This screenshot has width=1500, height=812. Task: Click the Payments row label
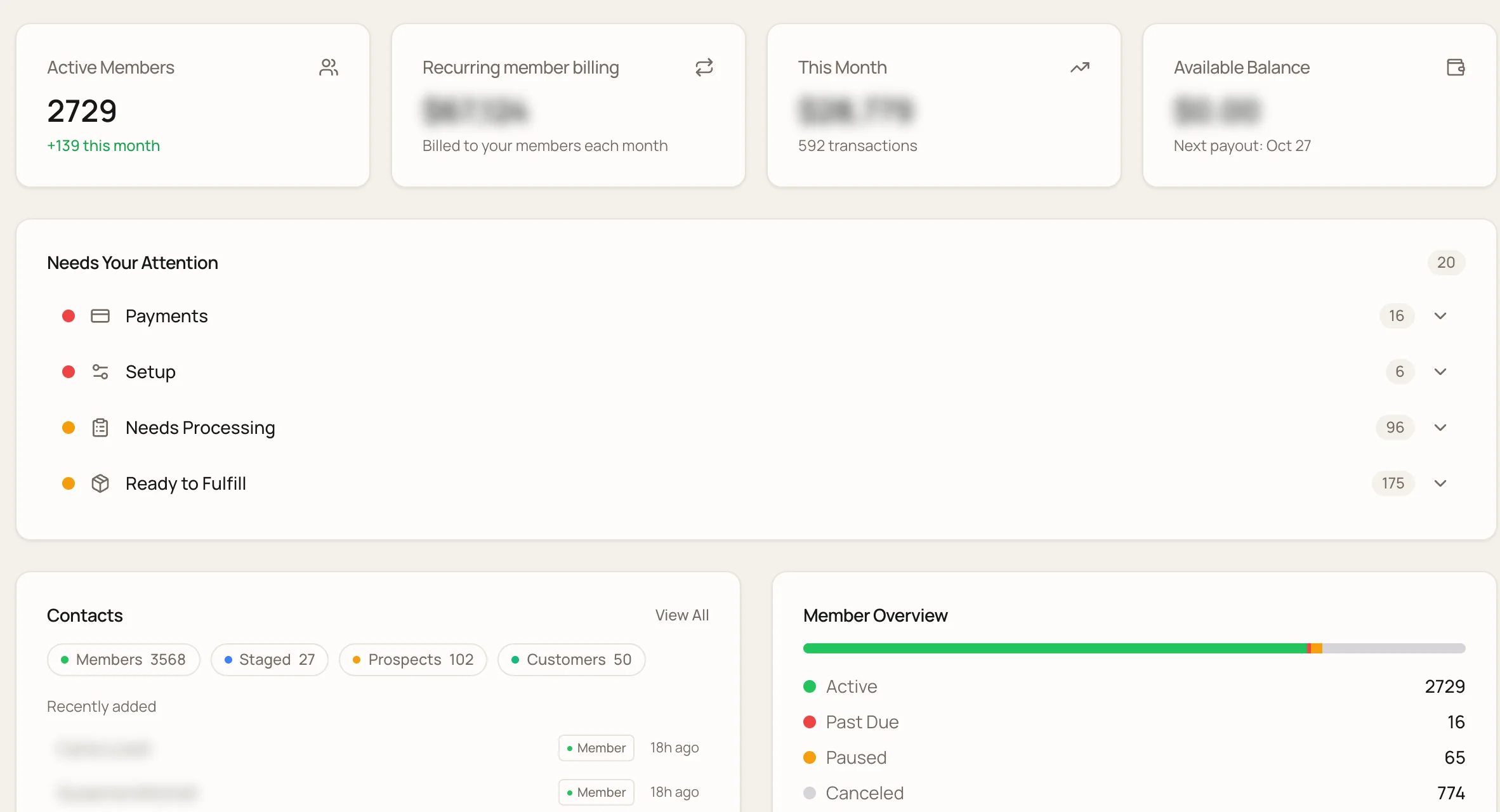pyautogui.click(x=166, y=316)
